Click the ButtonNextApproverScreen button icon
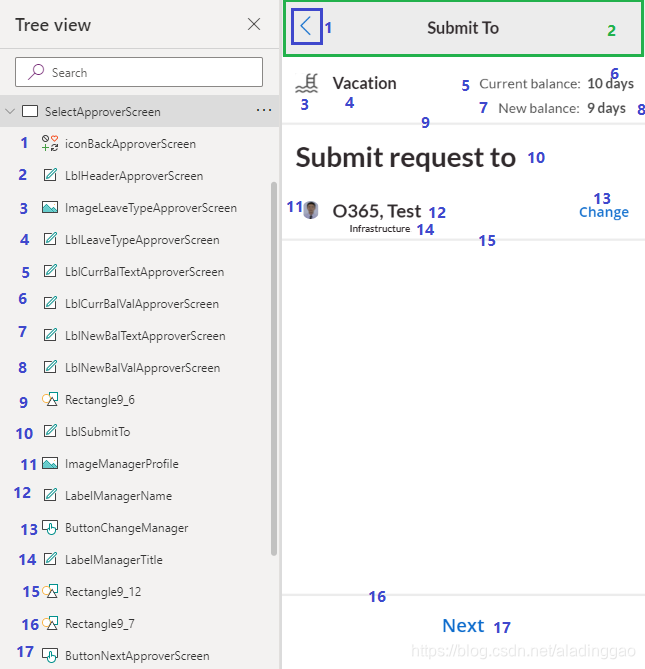645x669 pixels. click(50, 656)
